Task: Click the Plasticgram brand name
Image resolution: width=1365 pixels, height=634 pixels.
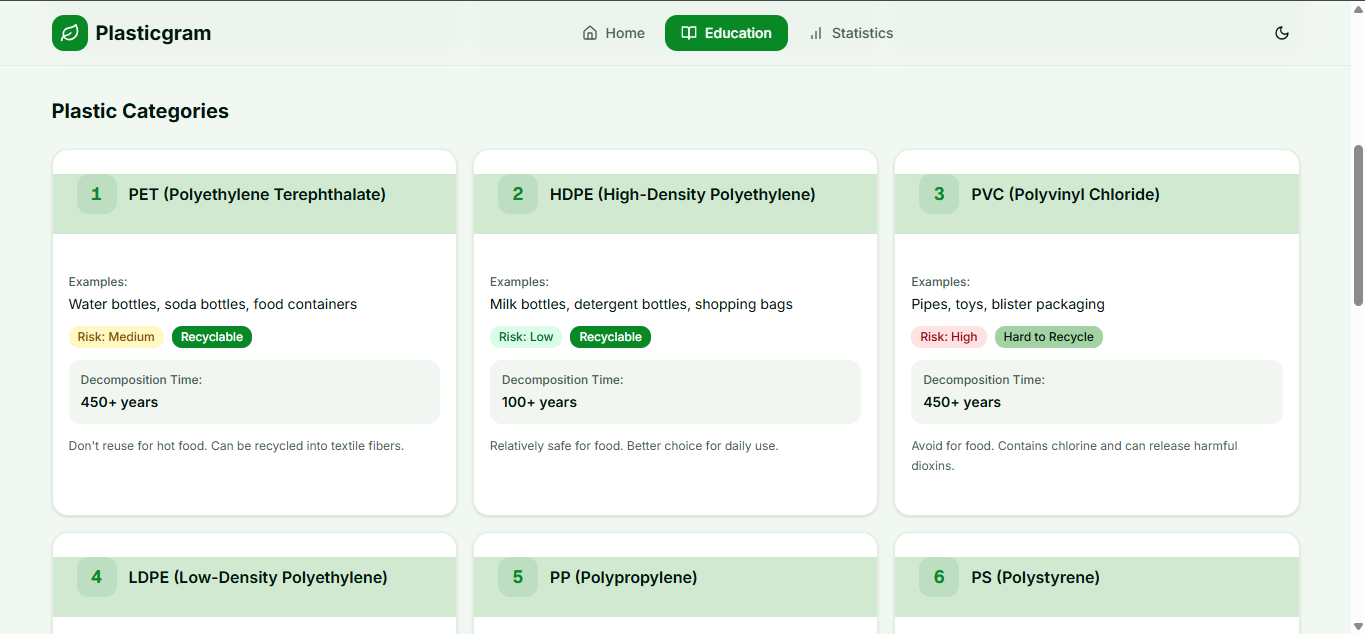Action: [153, 33]
